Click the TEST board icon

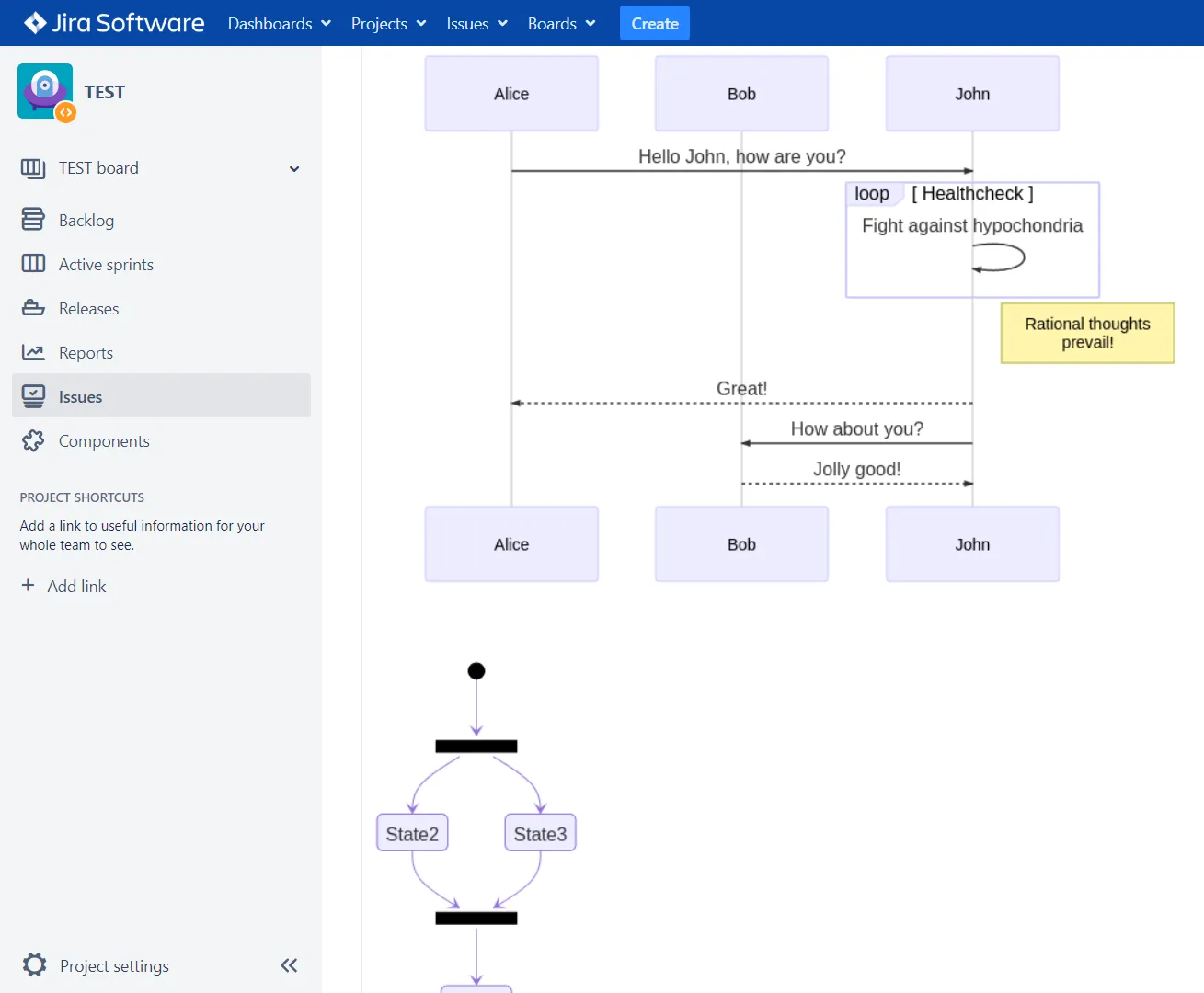[33, 168]
